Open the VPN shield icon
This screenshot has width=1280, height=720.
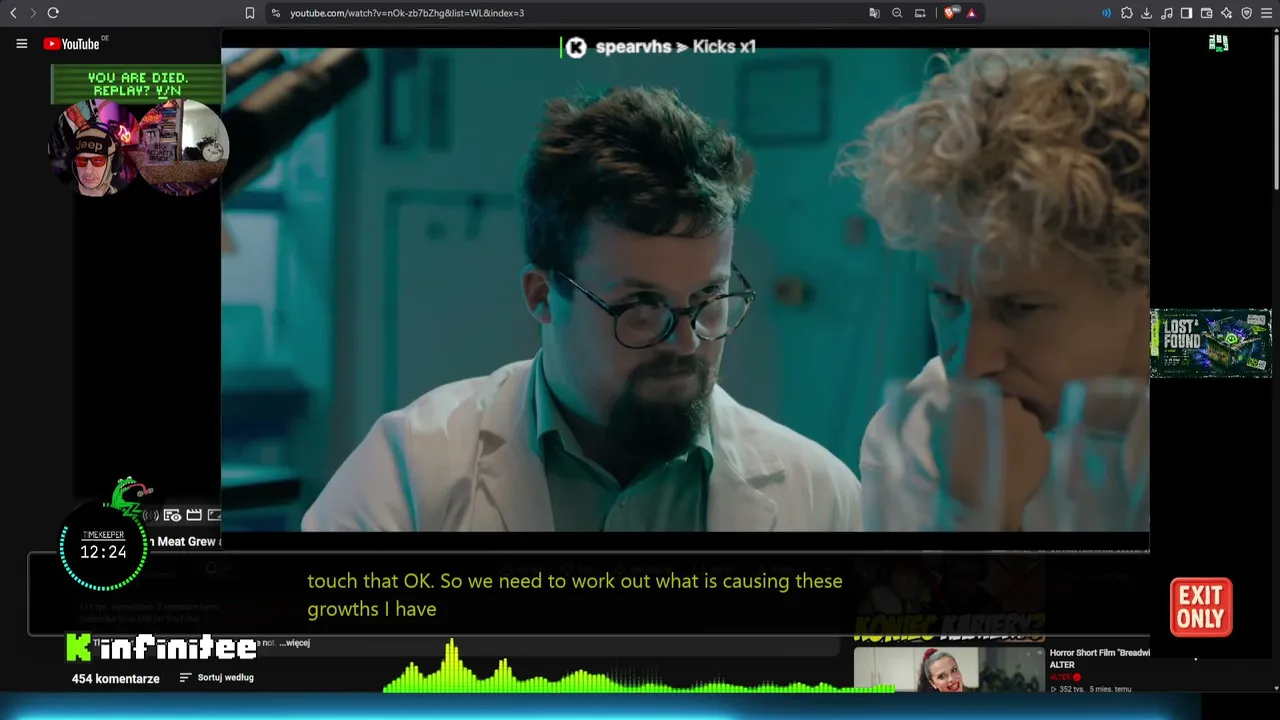click(x=1246, y=13)
